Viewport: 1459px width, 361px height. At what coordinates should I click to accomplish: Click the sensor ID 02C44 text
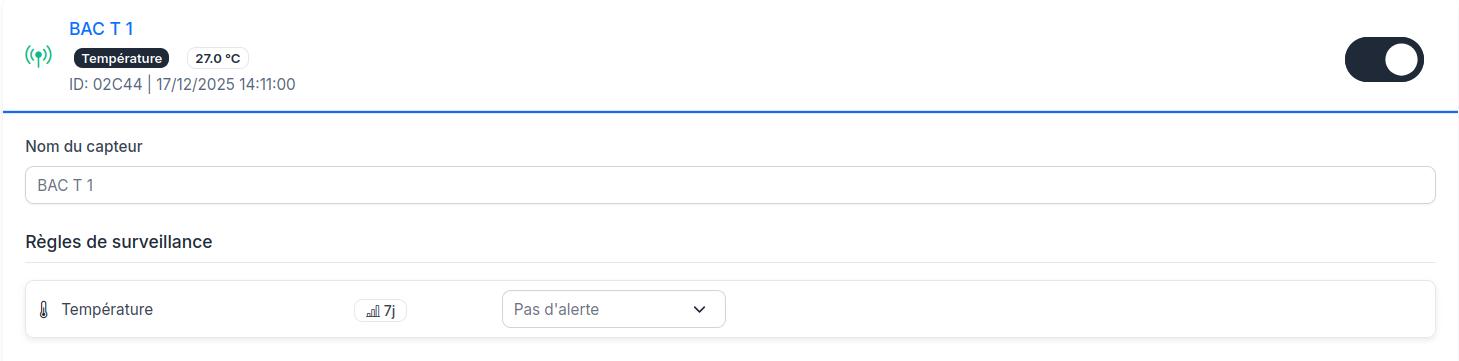[x=105, y=84]
